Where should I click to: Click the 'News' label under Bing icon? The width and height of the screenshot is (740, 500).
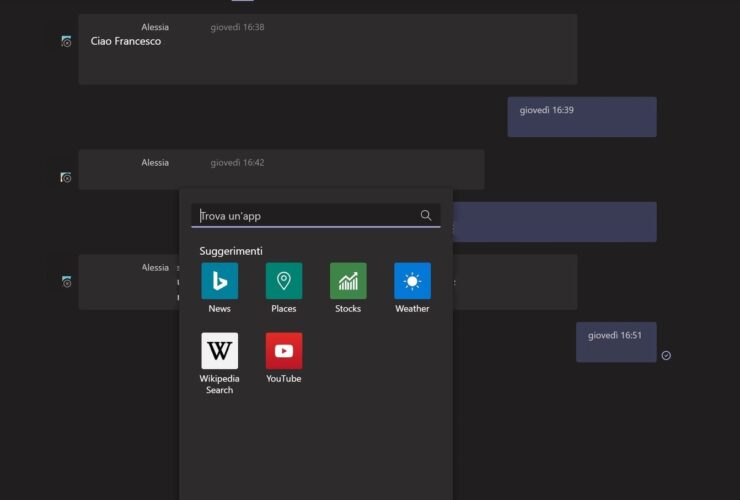click(x=219, y=308)
